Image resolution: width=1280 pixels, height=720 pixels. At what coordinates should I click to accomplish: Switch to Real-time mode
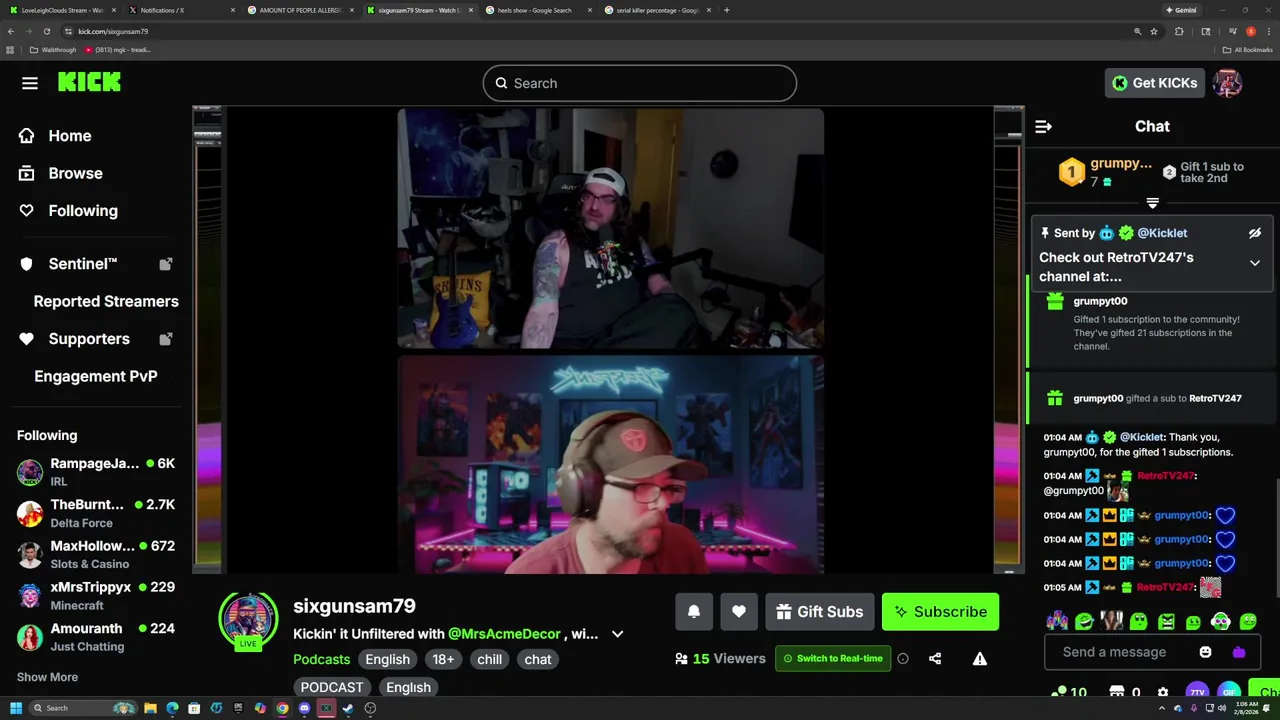(x=833, y=659)
